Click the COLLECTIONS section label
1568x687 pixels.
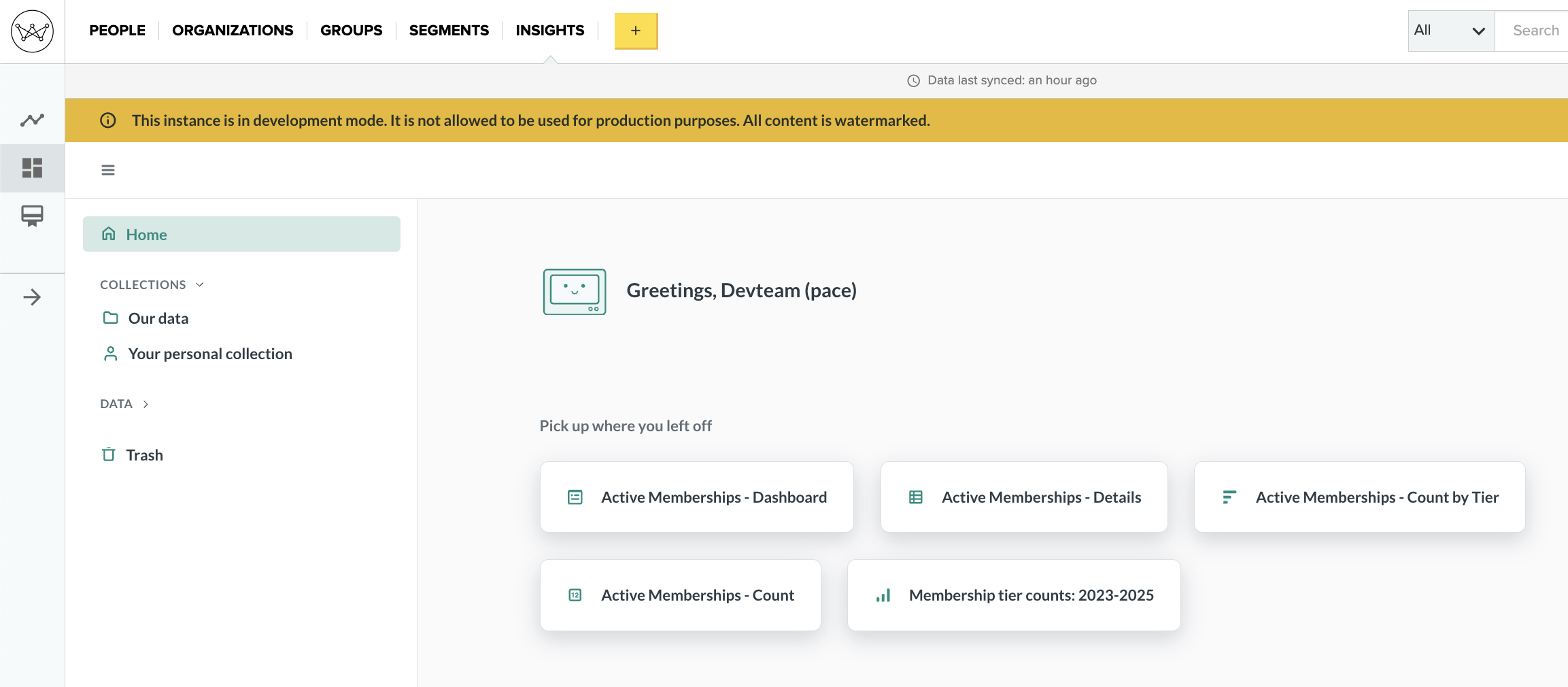[143, 285]
